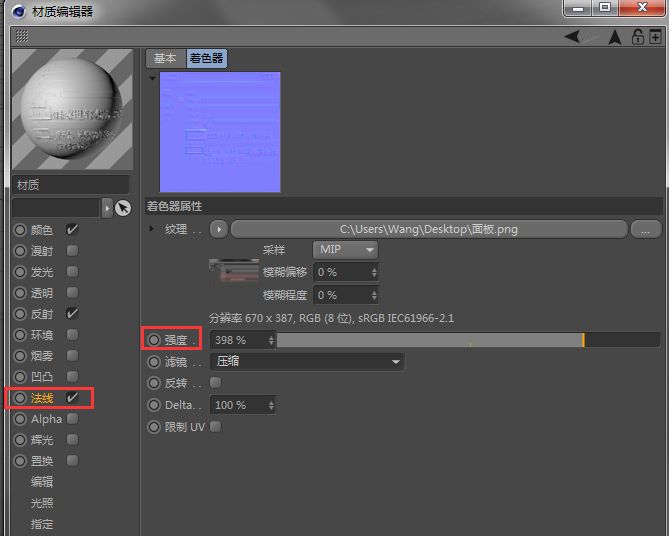Open the 滤镜 压缩 dropdown
This screenshot has width=669, height=536.
click(307, 361)
